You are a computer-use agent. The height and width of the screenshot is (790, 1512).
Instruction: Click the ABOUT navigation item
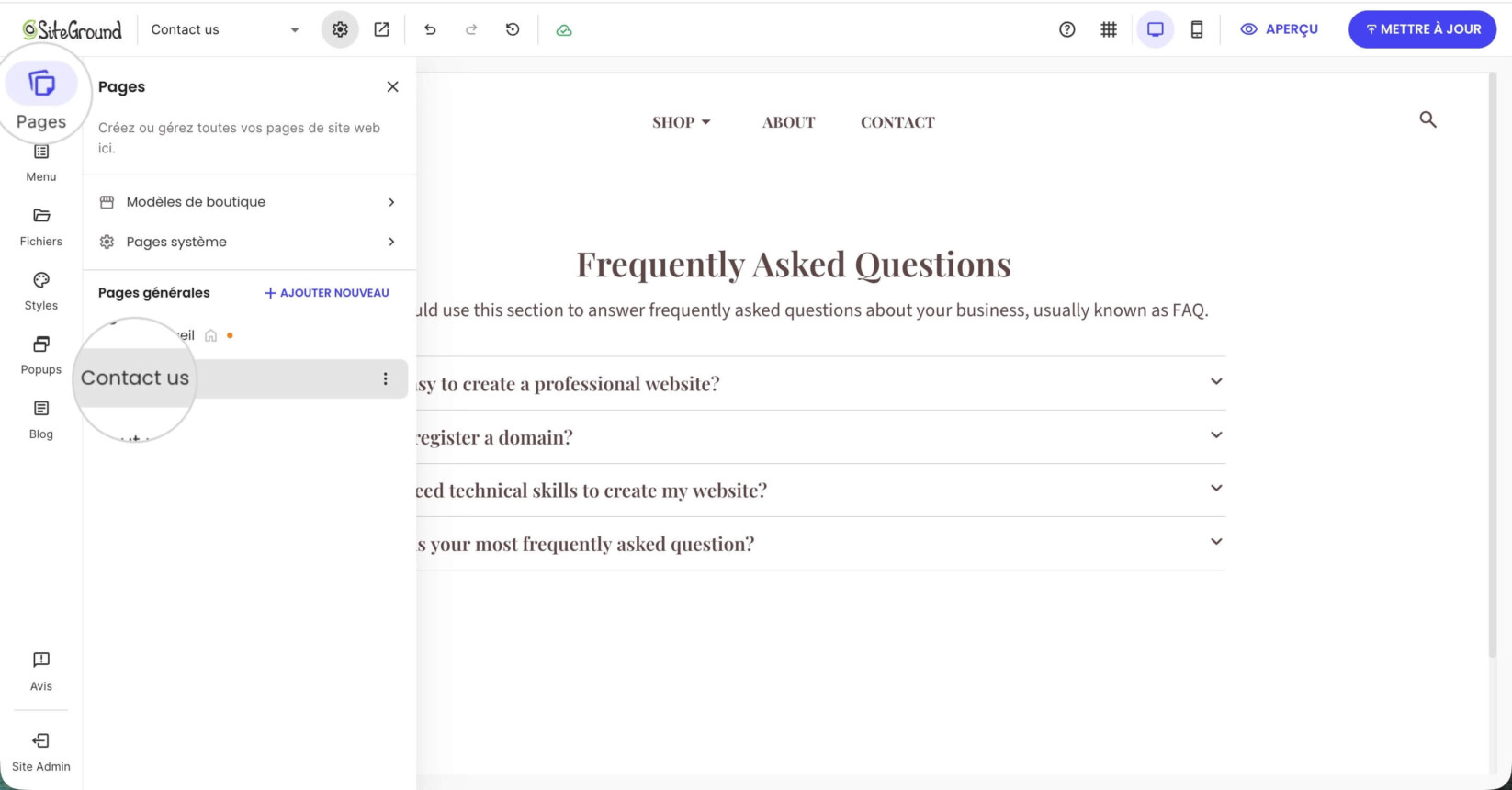point(789,122)
